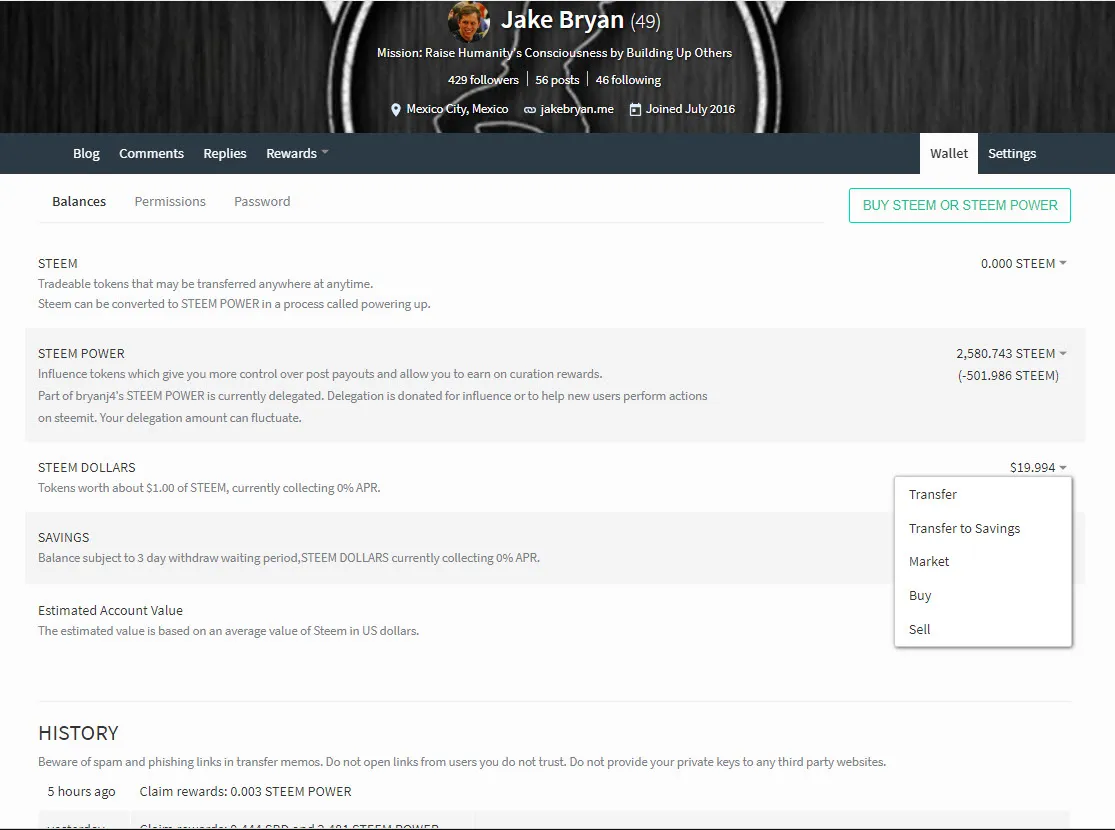Expand the Rewards dropdown menu

297,153
